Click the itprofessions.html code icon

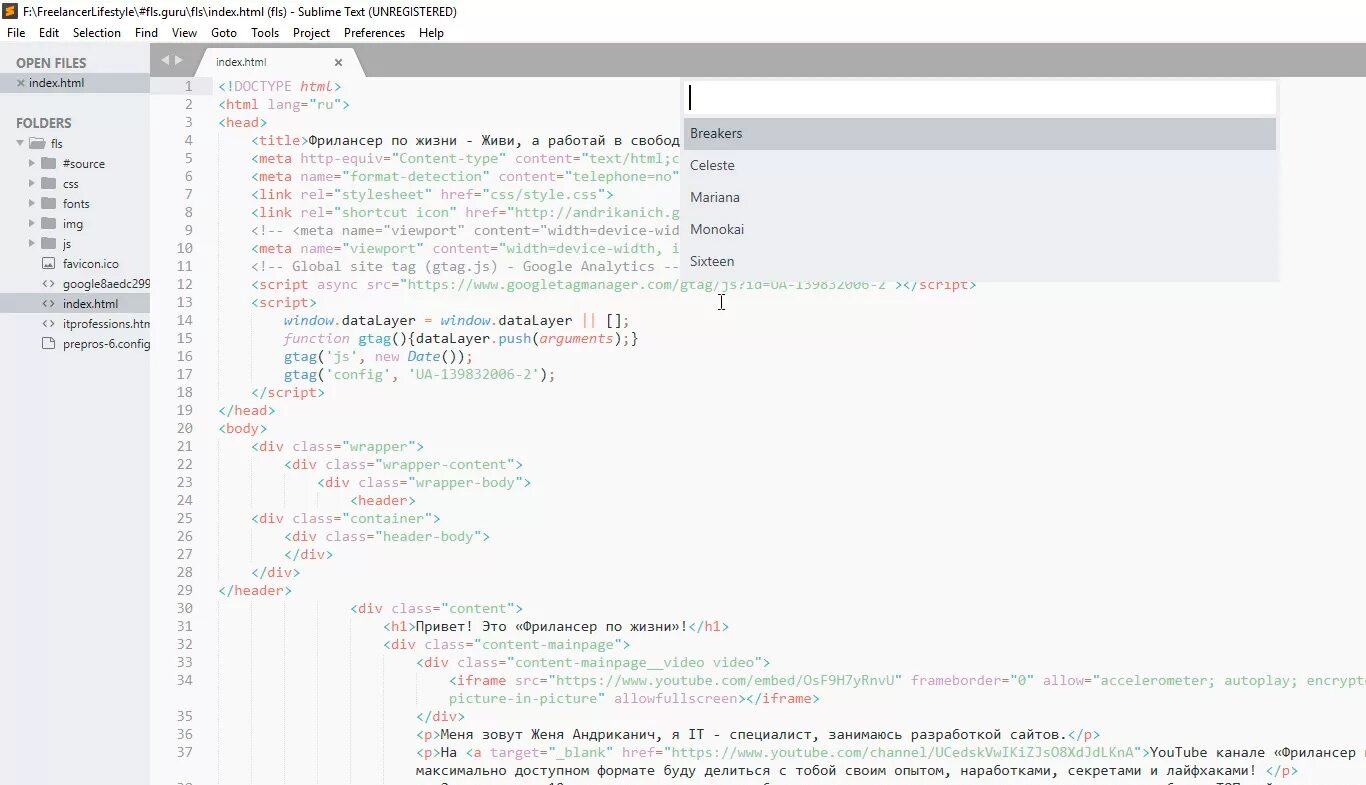pyautogui.click(x=49, y=323)
